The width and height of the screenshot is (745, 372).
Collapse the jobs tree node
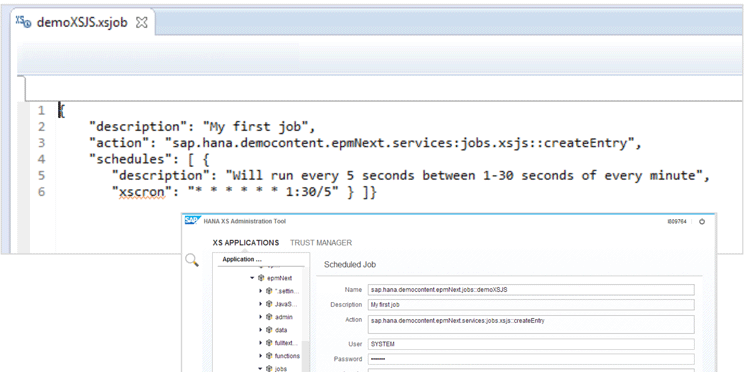tap(260, 368)
